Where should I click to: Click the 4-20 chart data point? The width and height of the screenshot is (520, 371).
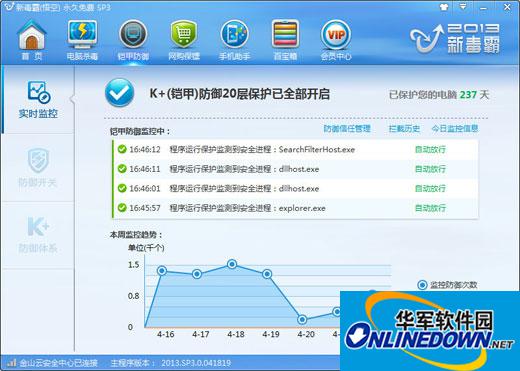[x=302, y=320]
